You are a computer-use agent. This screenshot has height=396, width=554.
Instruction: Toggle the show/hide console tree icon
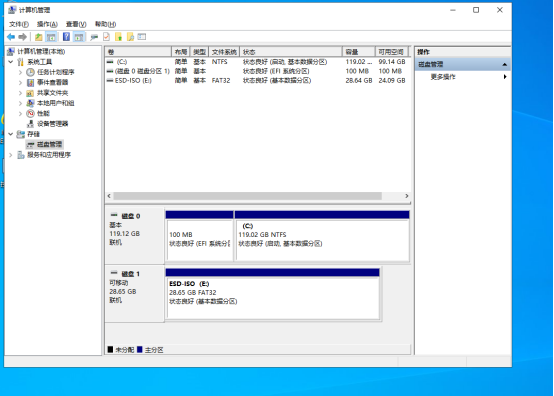point(51,37)
